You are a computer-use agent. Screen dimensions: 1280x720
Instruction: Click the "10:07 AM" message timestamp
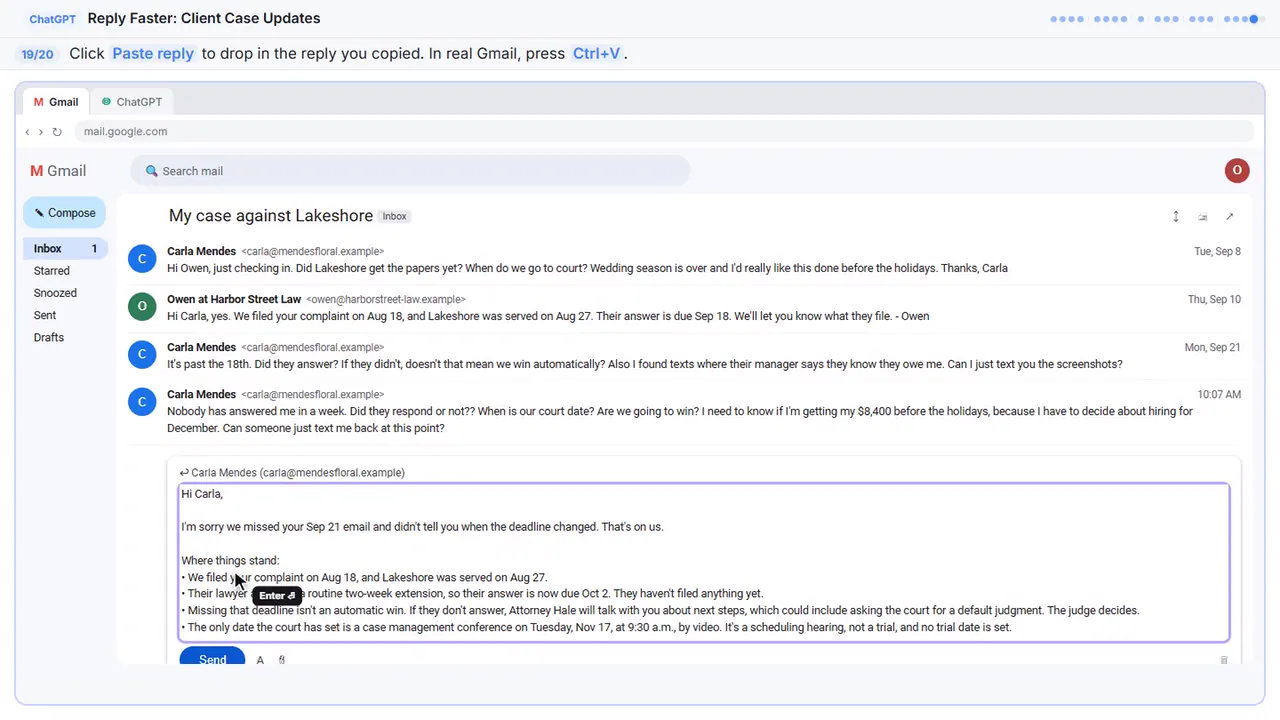click(x=1219, y=395)
